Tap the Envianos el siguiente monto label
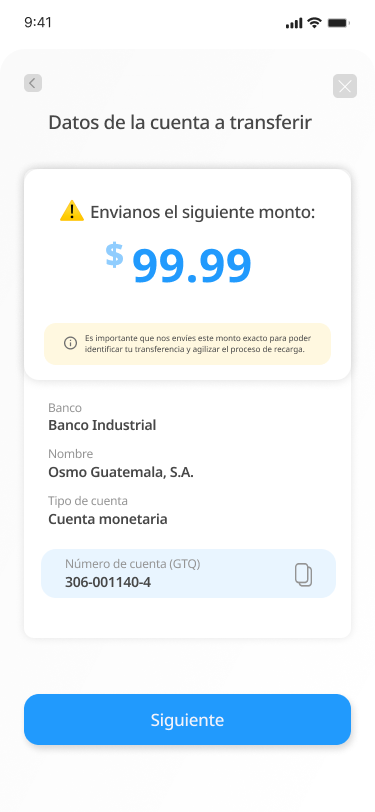Viewport: 375px width, 812px height. 203,212
